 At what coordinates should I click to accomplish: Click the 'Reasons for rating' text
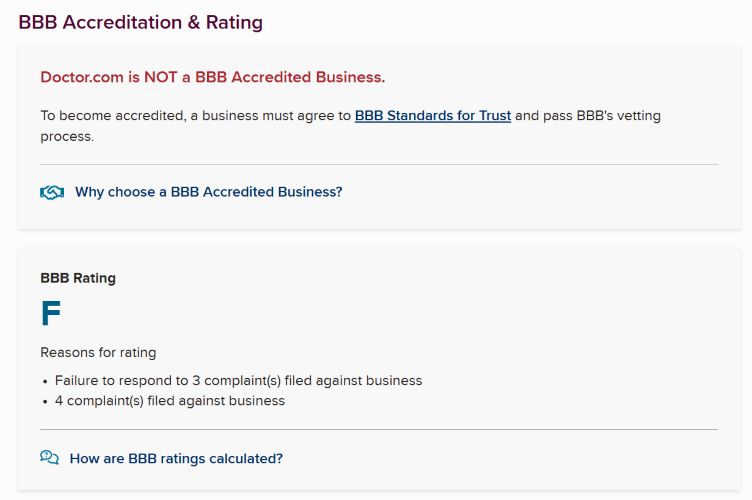(x=98, y=352)
